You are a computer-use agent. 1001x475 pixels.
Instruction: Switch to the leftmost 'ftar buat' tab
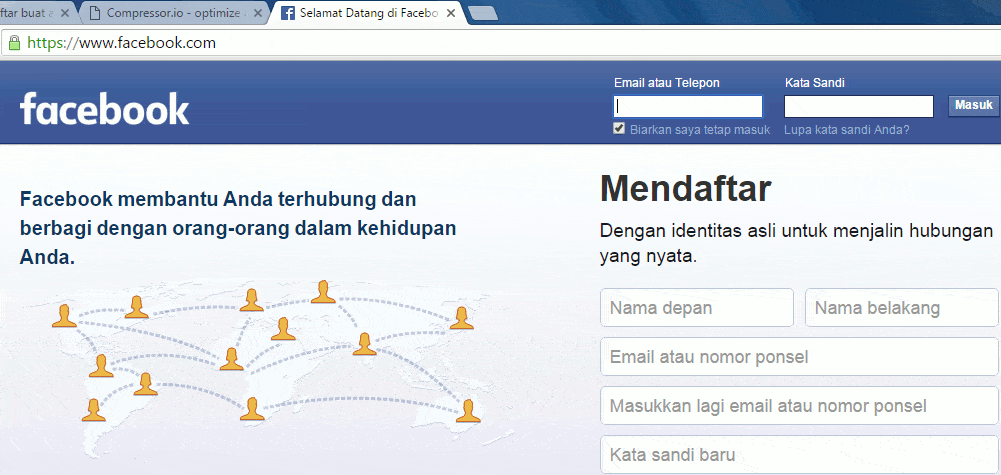(35, 13)
